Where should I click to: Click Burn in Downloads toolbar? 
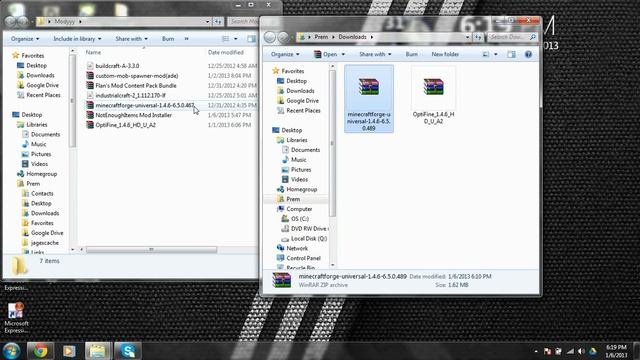pyautogui.click(x=411, y=54)
